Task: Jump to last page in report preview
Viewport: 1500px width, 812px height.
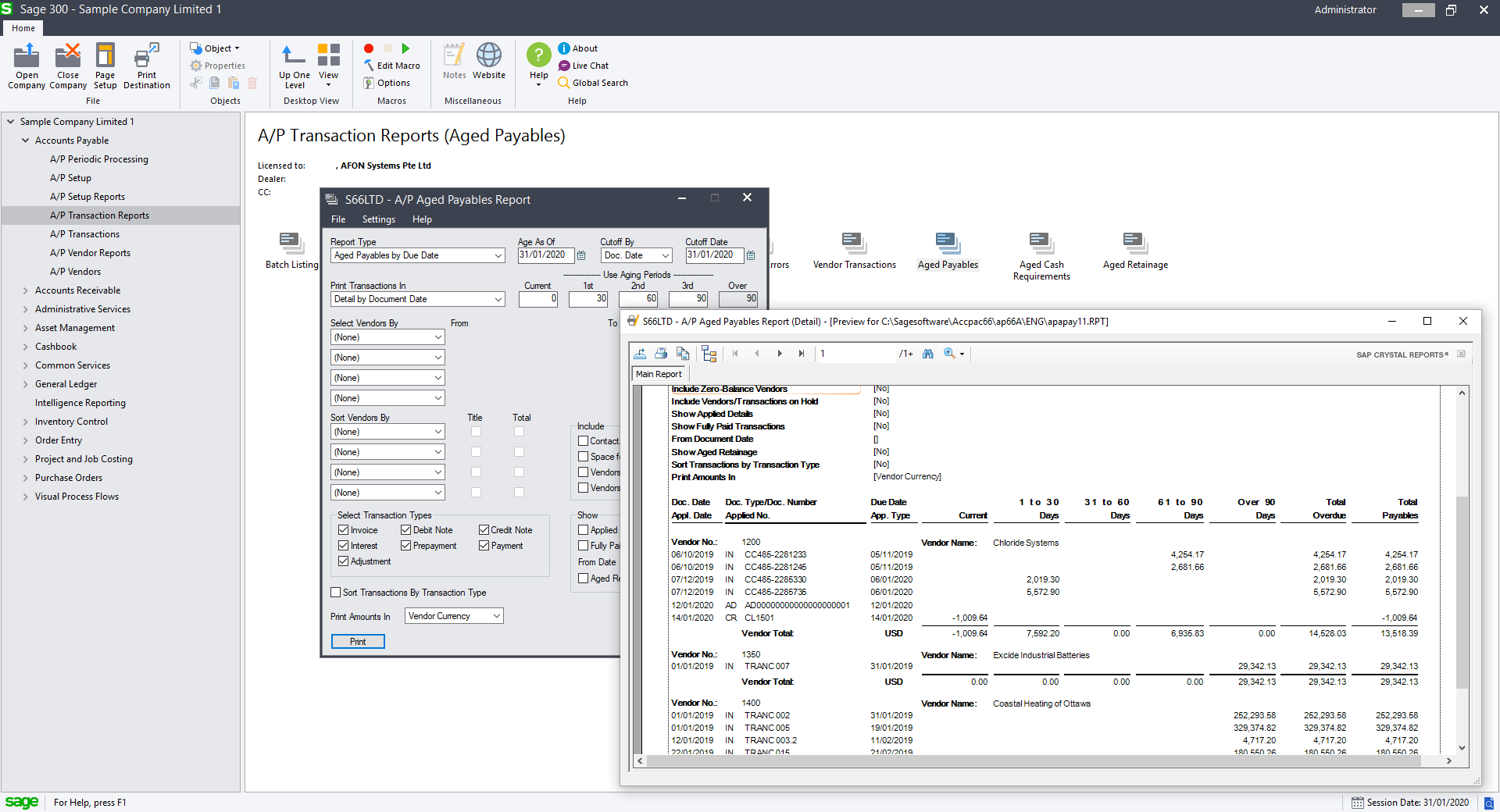Action: (x=802, y=354)
